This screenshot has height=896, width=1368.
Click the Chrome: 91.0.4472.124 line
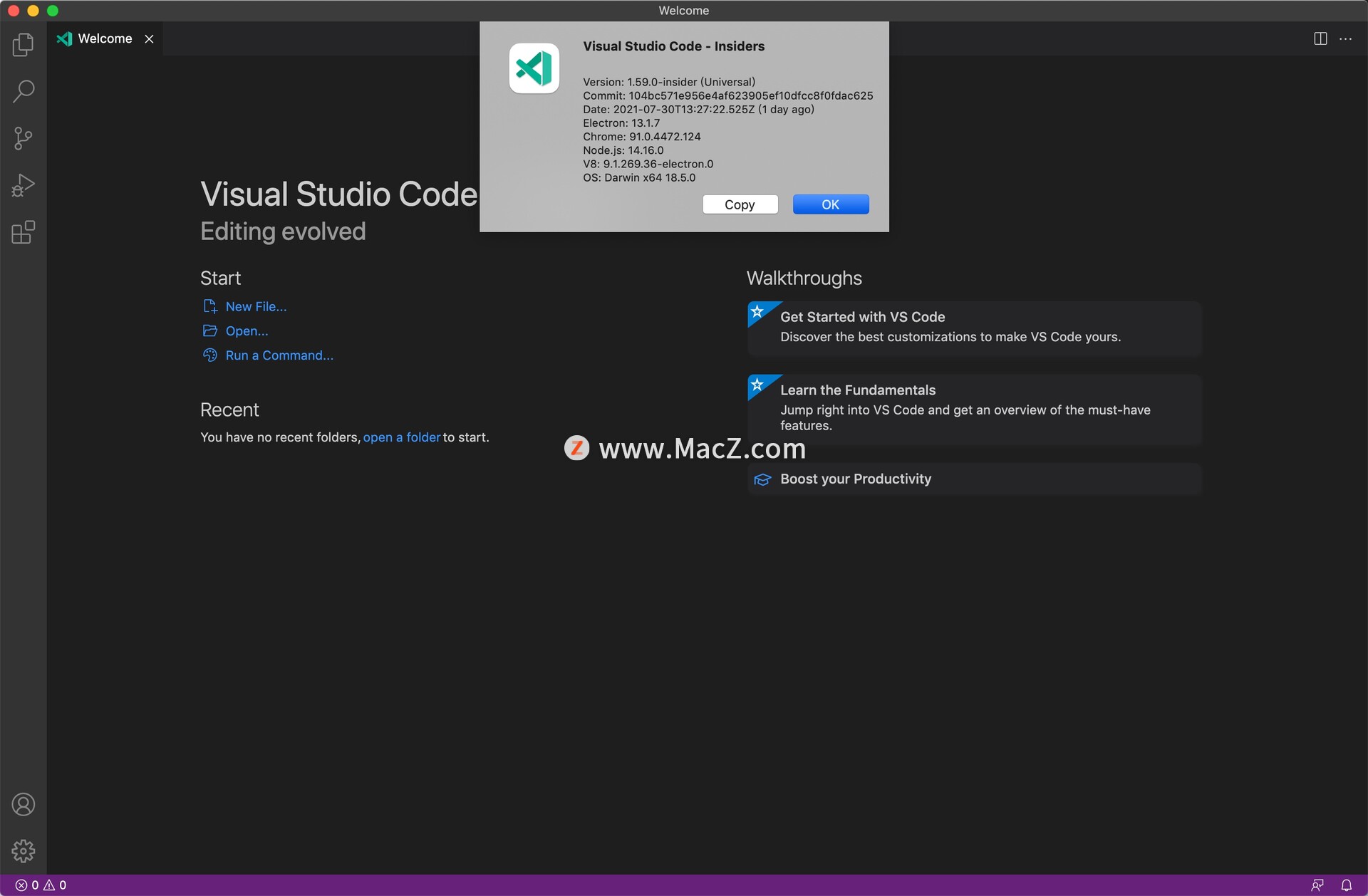point(641,136)
